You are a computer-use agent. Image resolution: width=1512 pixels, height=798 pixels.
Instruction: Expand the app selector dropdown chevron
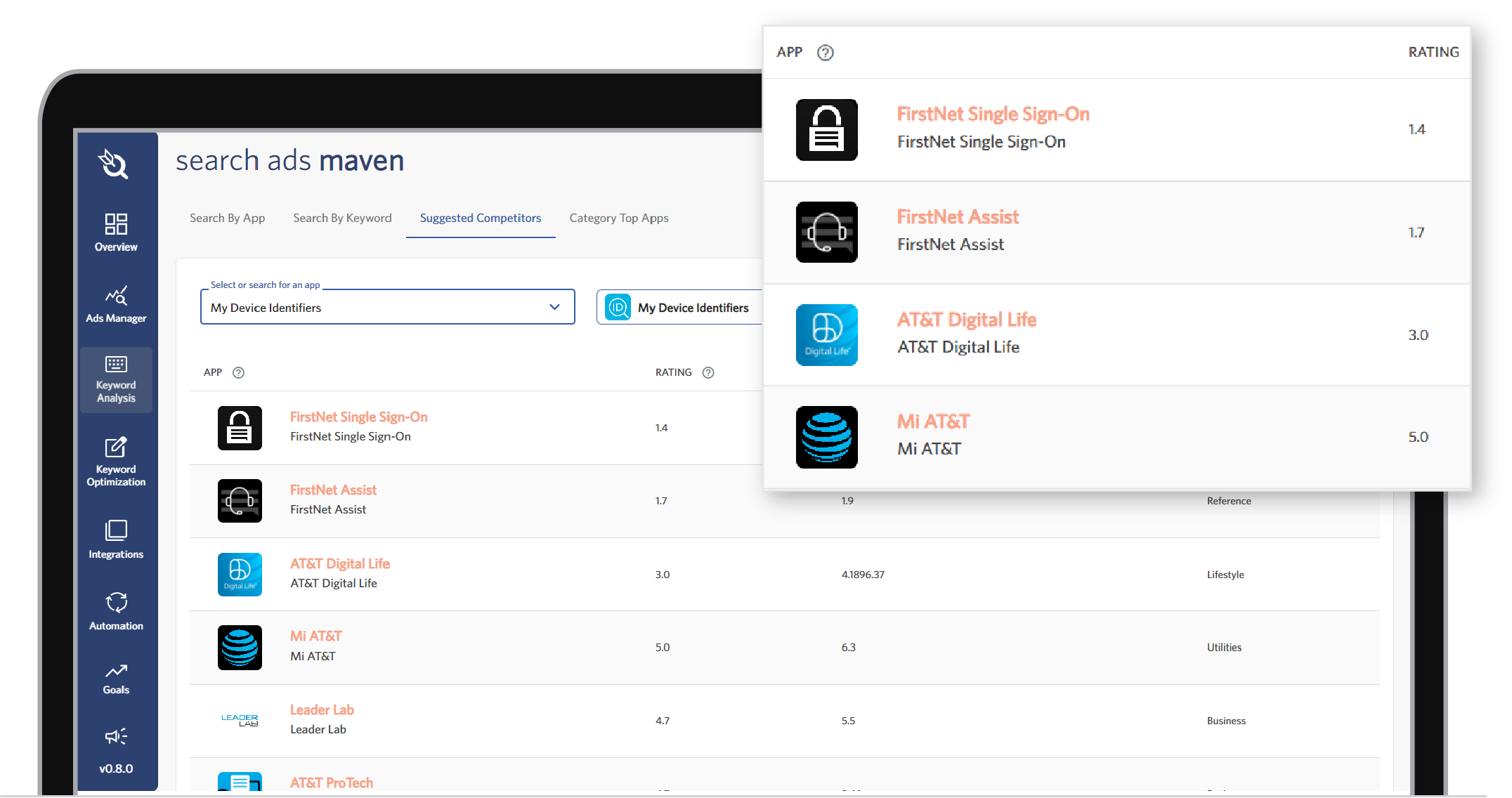point(554,307)
